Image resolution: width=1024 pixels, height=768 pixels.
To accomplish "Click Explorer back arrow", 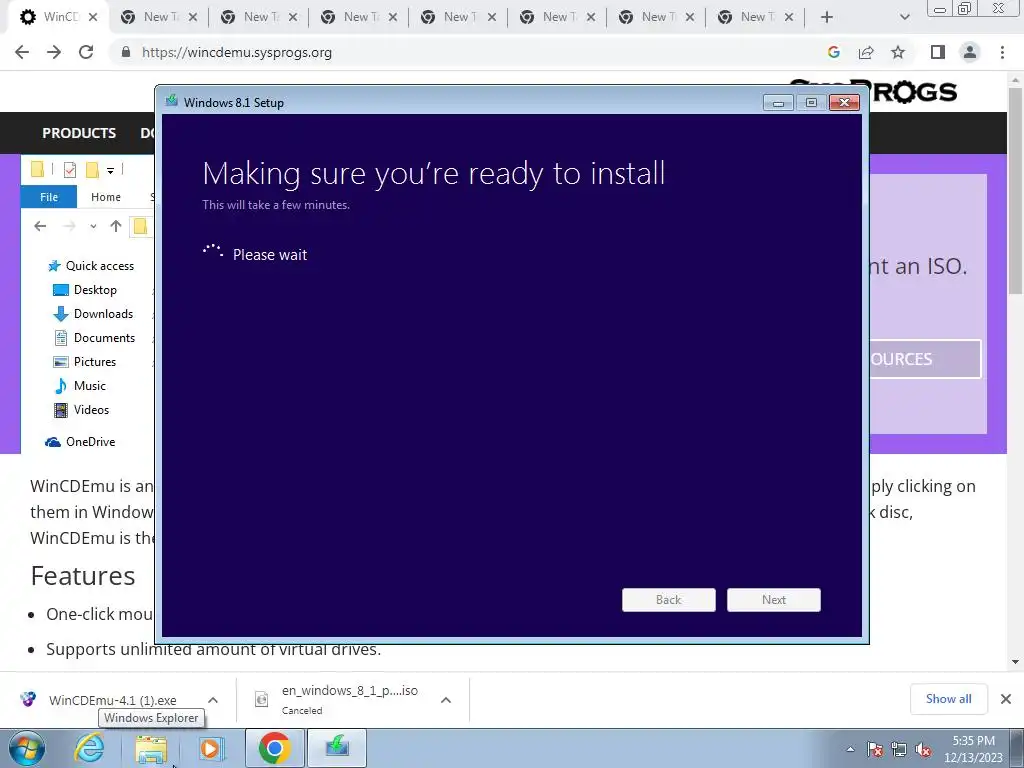I will pyautogui.click(x=40, y=226).
